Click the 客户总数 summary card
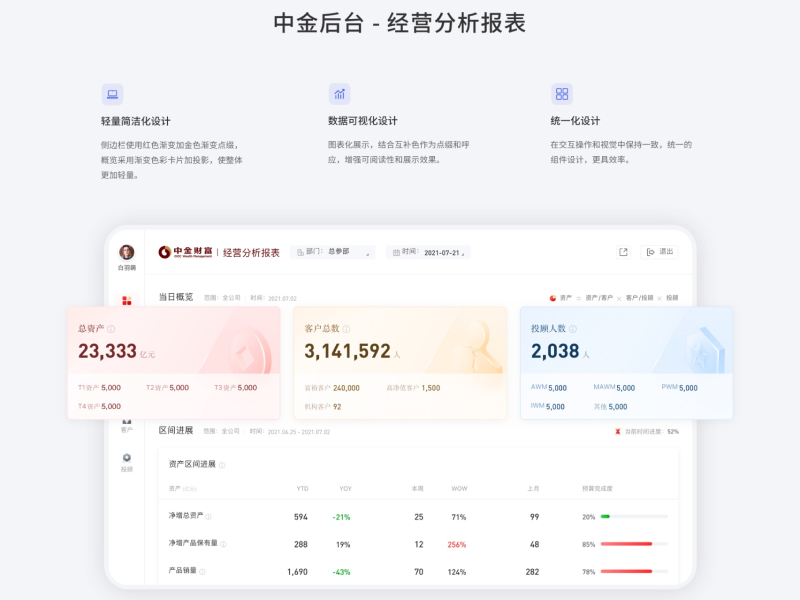This screenshot has height=600, width=800. tap(399, 362)
